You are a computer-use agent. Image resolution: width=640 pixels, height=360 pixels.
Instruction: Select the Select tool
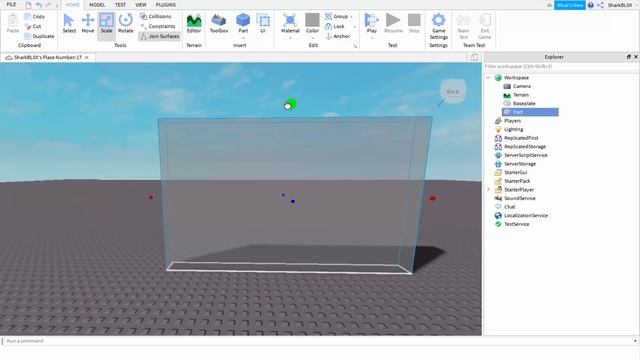[x=69, y=24]
